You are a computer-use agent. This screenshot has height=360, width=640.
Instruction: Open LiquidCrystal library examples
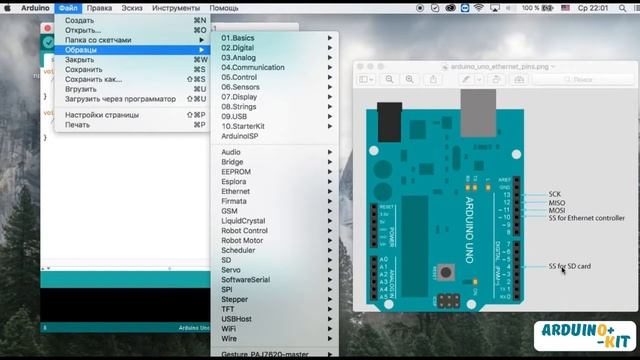coord(275,220)
